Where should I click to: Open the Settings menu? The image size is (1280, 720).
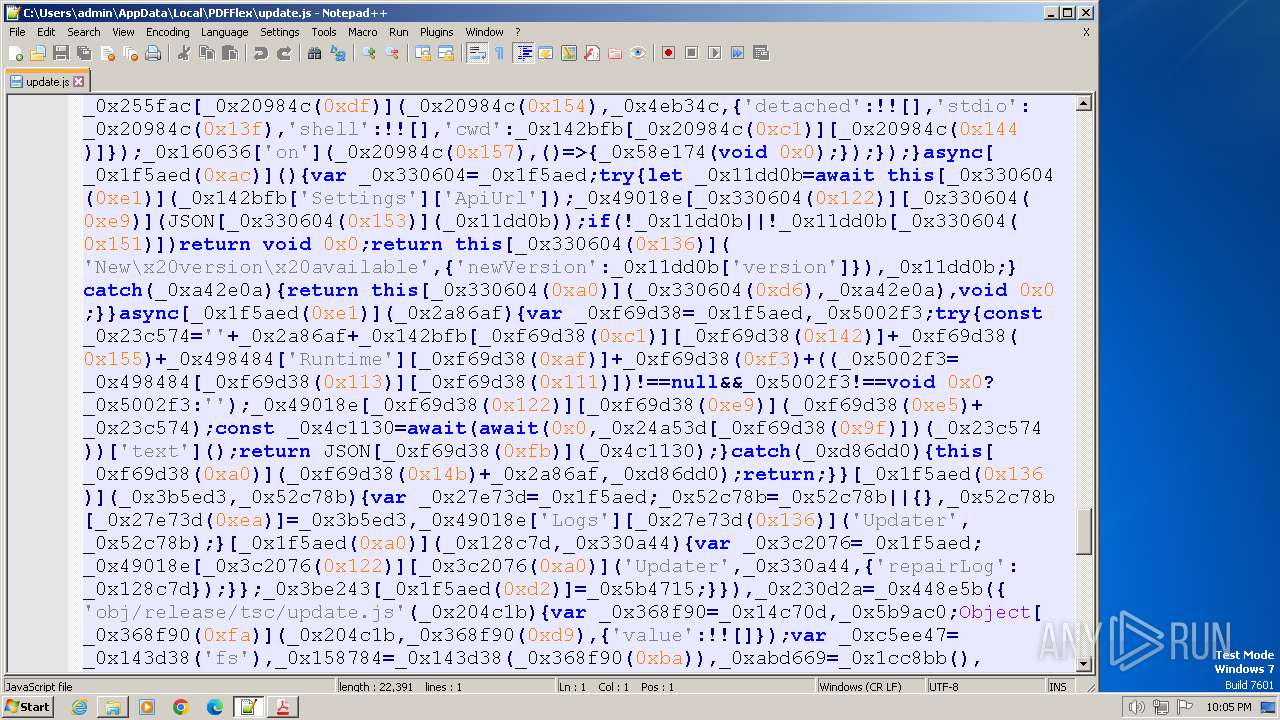[280, 32]
